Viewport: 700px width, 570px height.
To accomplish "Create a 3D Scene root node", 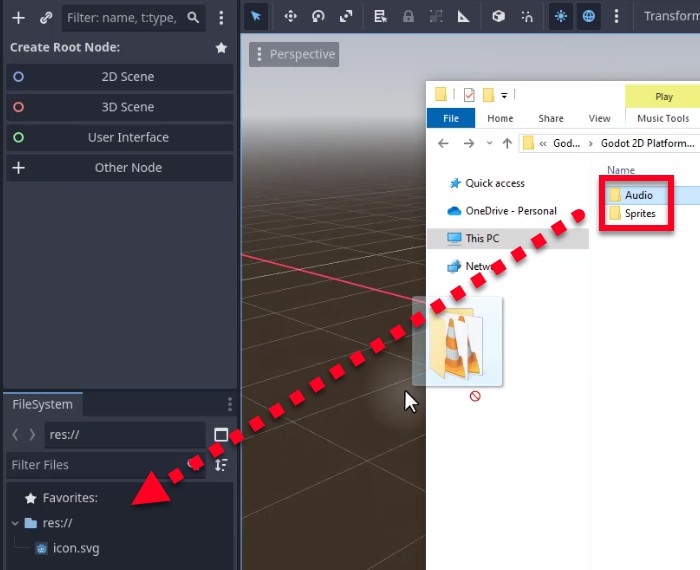I will pos(120,107).
